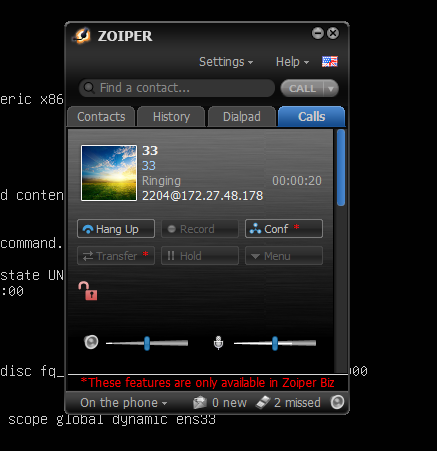Click the Zoiper Biz features notice
The height and width of the screenshot is (451, 437).
point(207,382)
